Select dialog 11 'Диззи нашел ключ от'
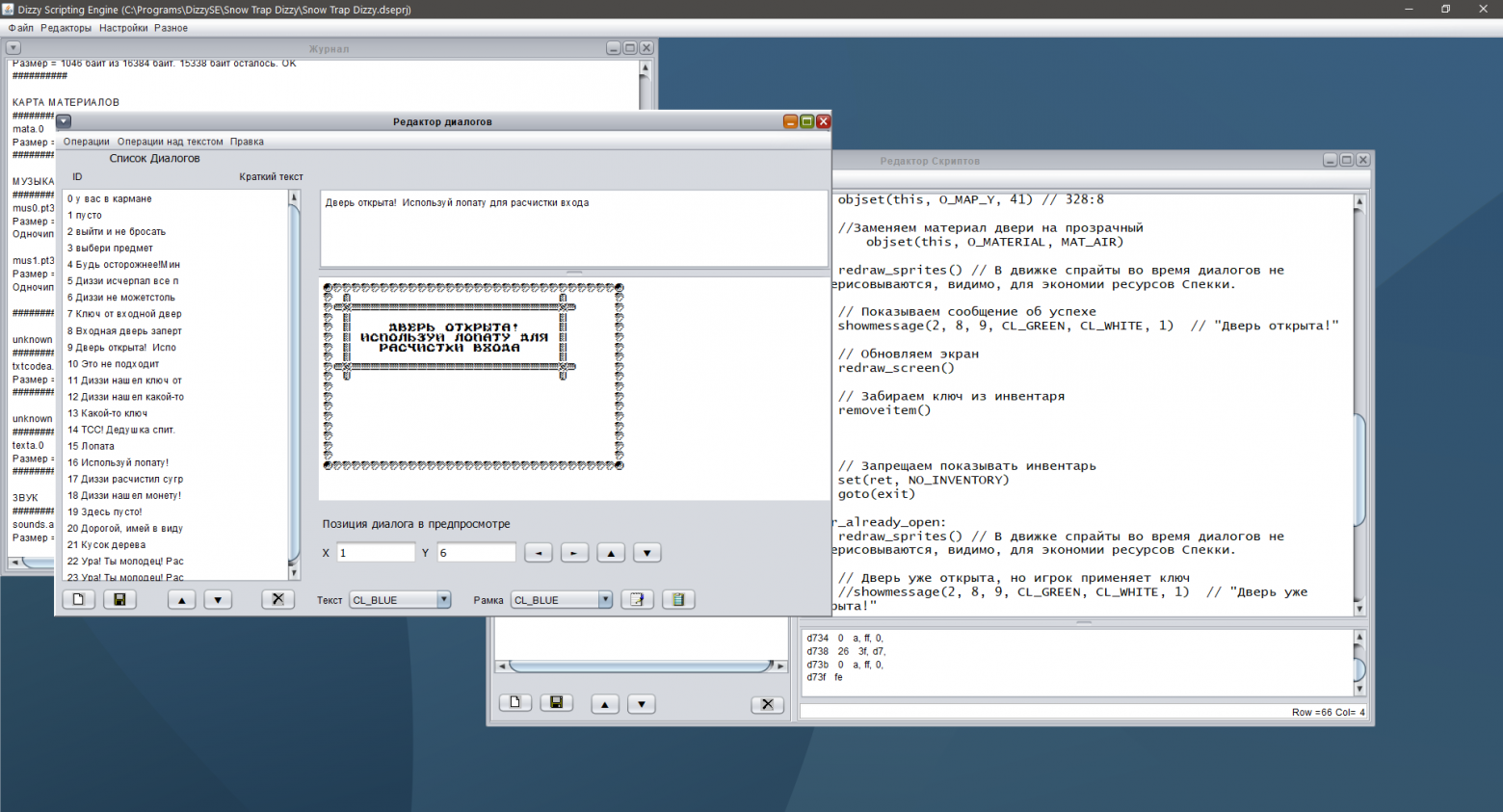This screenshot has width=1503, height=812. tap(176, 380)
